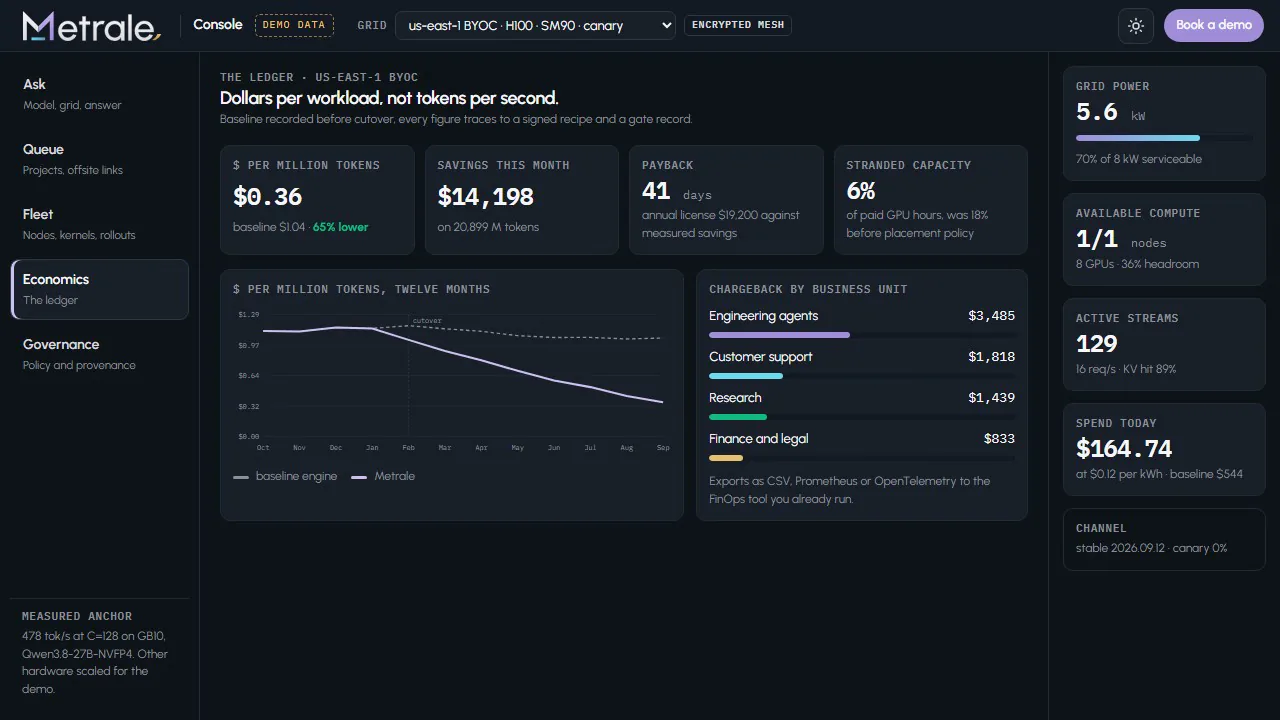Click the 6% stranded capacity value

(861, 191)
